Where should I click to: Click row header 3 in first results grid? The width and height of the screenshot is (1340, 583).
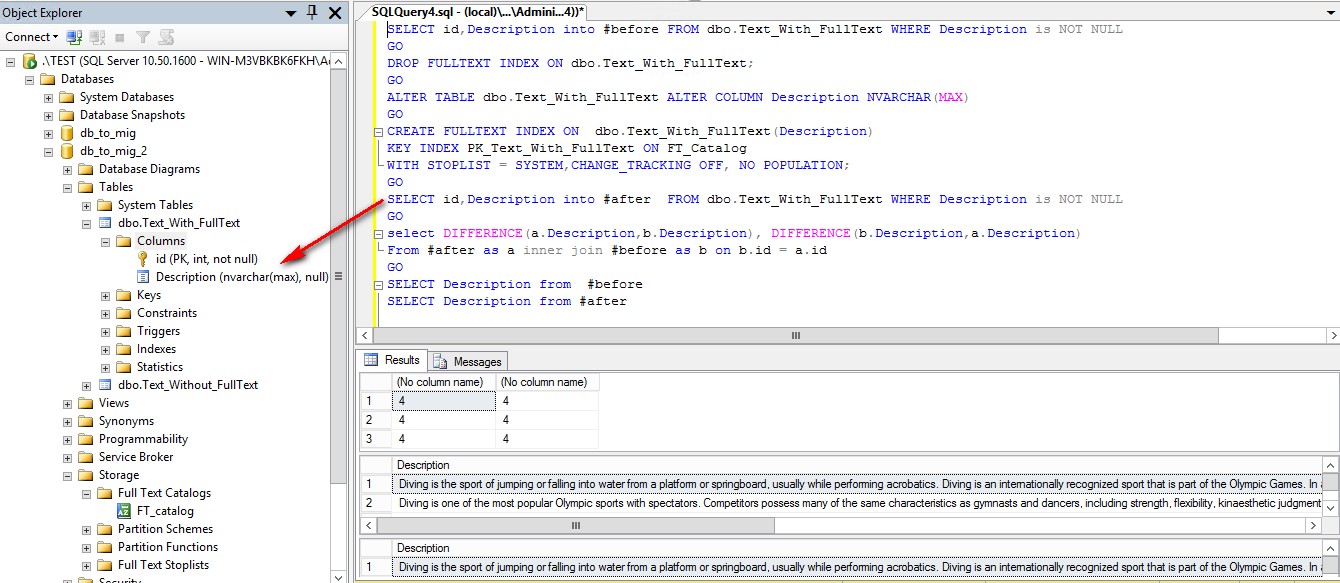[375, 438]
